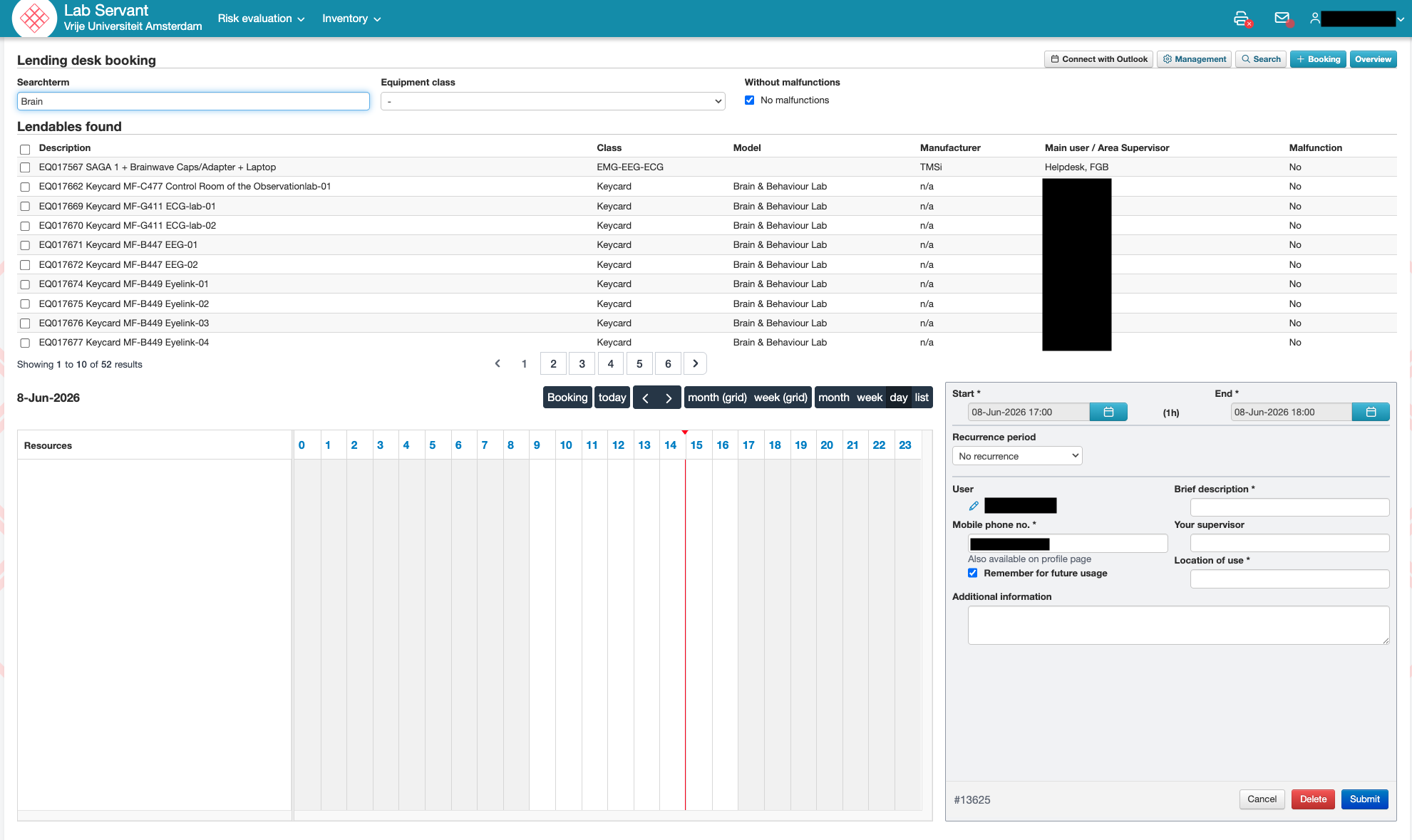The width and height of the screenshot is (1412, 840).
Task: Open the Inventory menu
Action: point(351,19)
